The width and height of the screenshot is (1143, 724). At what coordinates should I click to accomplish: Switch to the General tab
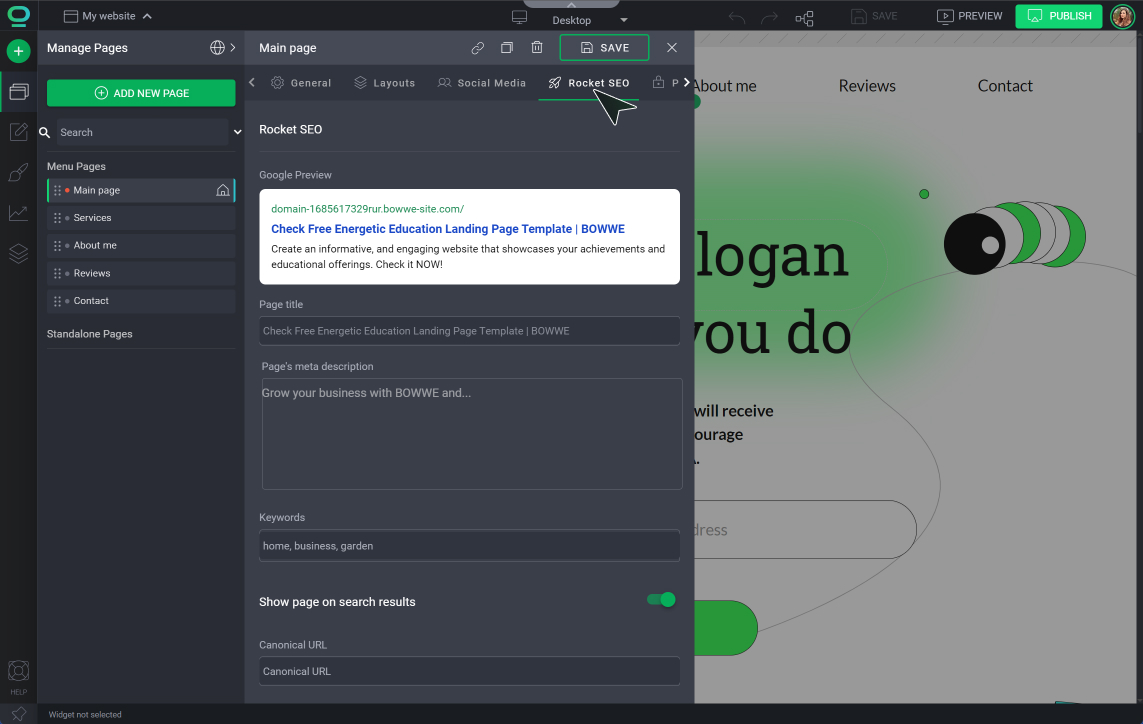point(301,83)
